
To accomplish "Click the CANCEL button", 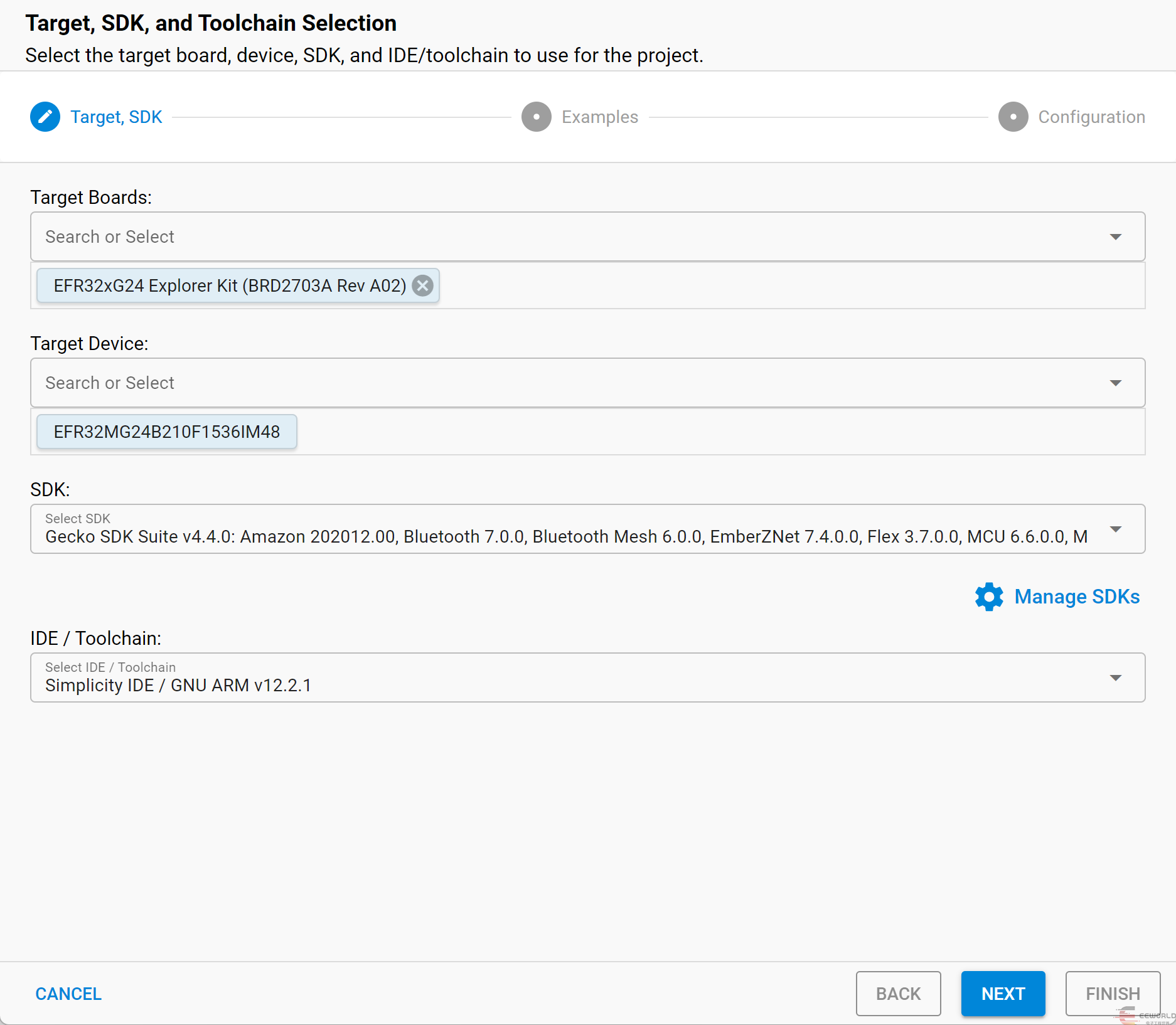I will click(x=68, y=994).
